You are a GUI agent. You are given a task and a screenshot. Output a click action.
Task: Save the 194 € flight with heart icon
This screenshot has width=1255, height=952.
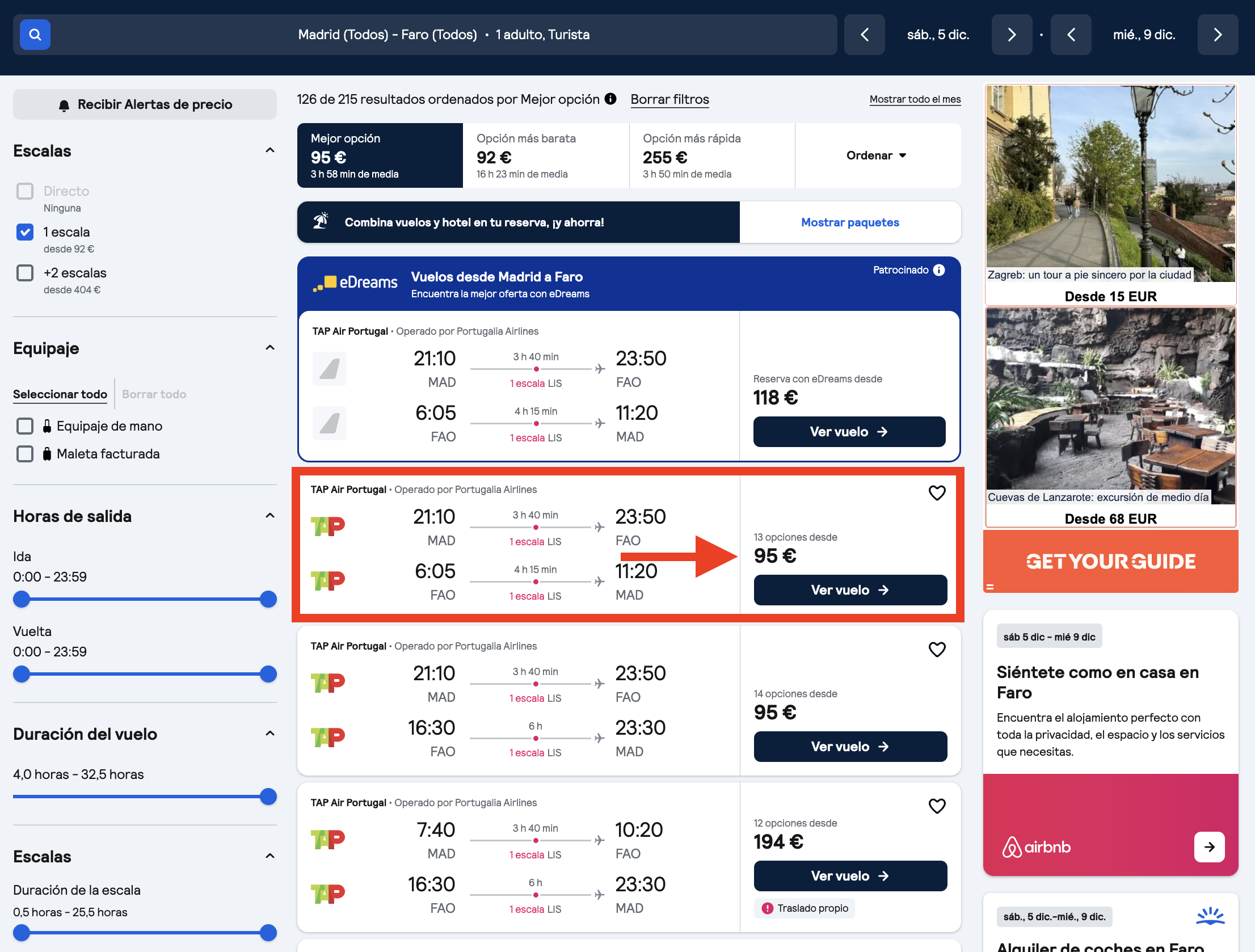[937, 806]
